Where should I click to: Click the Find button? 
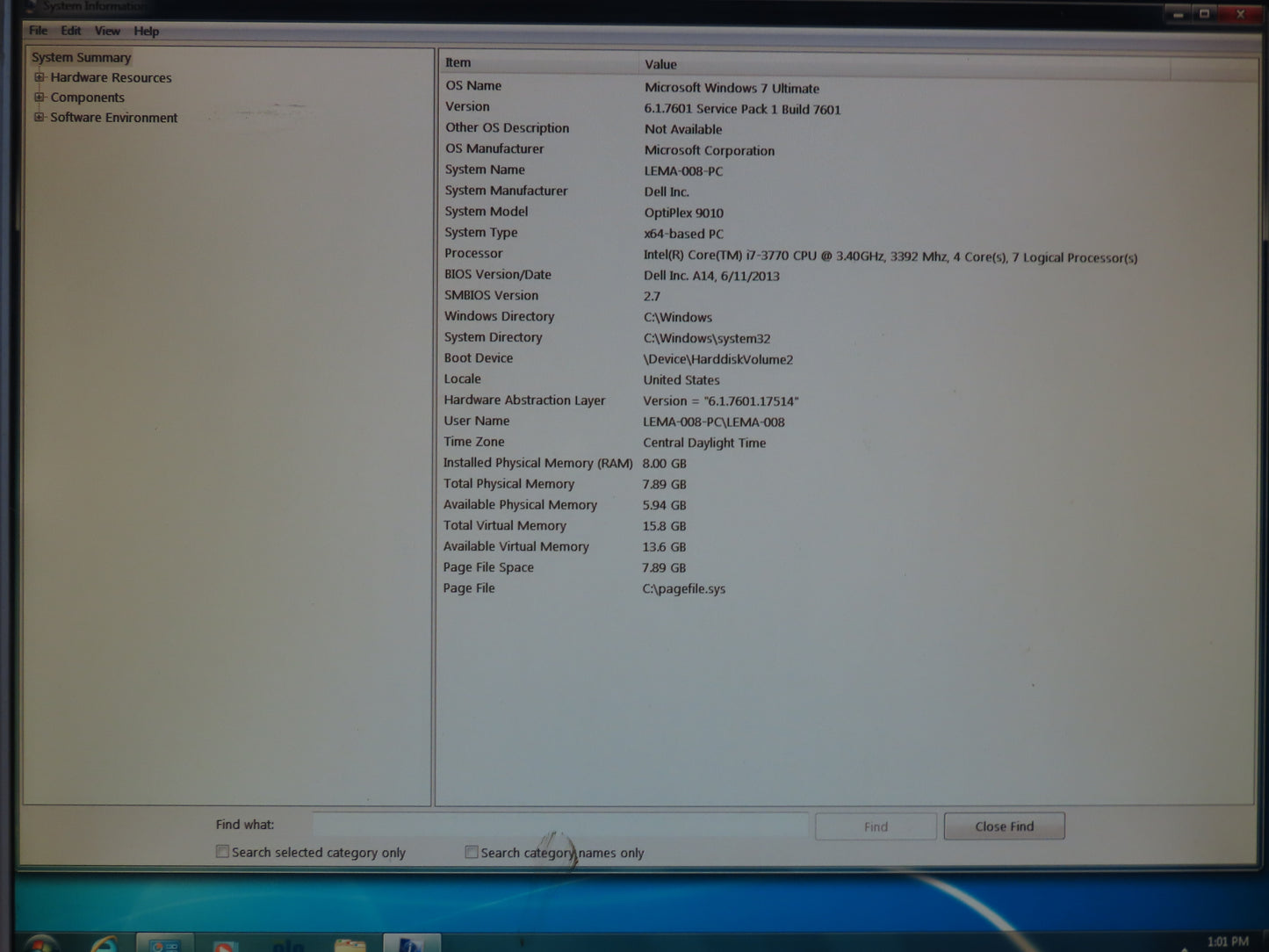(876, 826)
